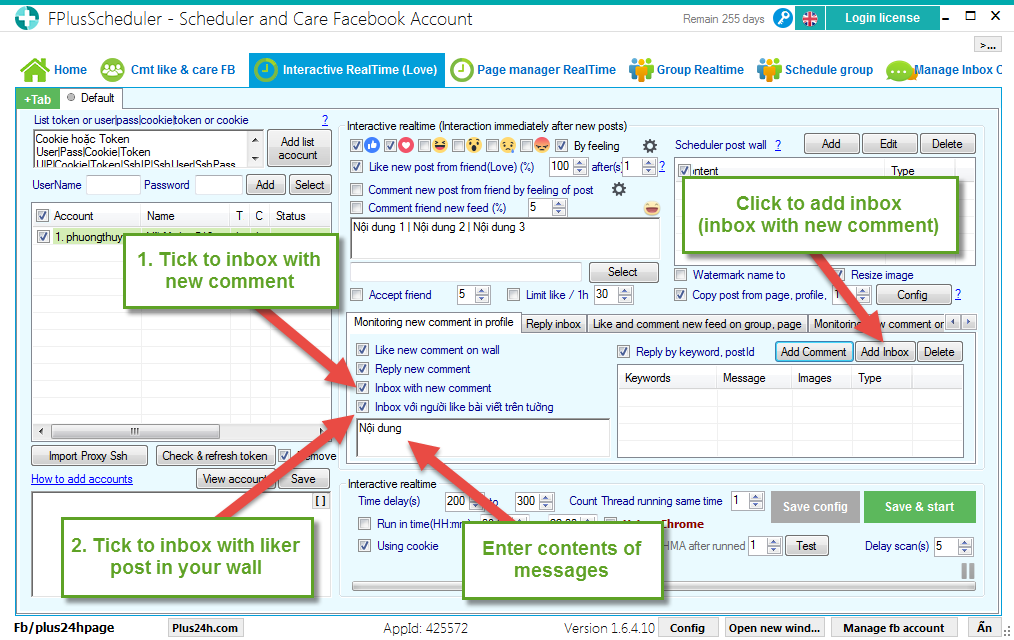Viewport: 1014px width, 640px height.
Task: Click the license key icon
Action: coord(782,18)
